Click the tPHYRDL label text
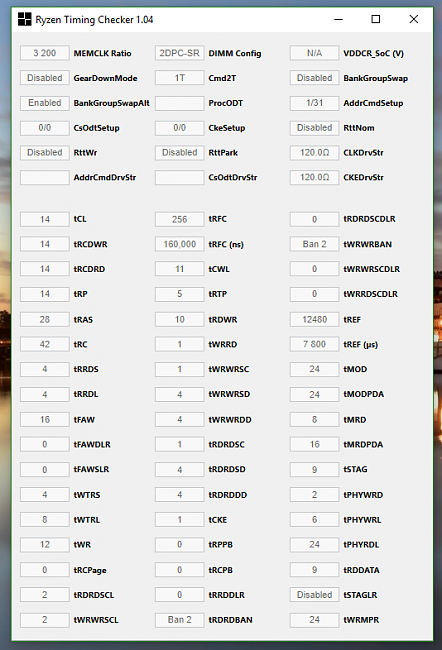Screen dimensions: 442x650 [x=361, y=545]
